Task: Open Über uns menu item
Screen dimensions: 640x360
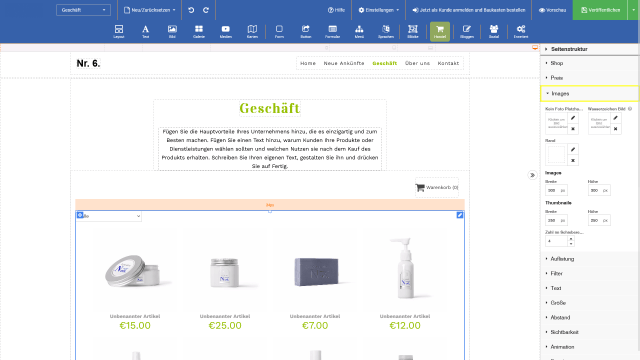Action: (417, 63)
